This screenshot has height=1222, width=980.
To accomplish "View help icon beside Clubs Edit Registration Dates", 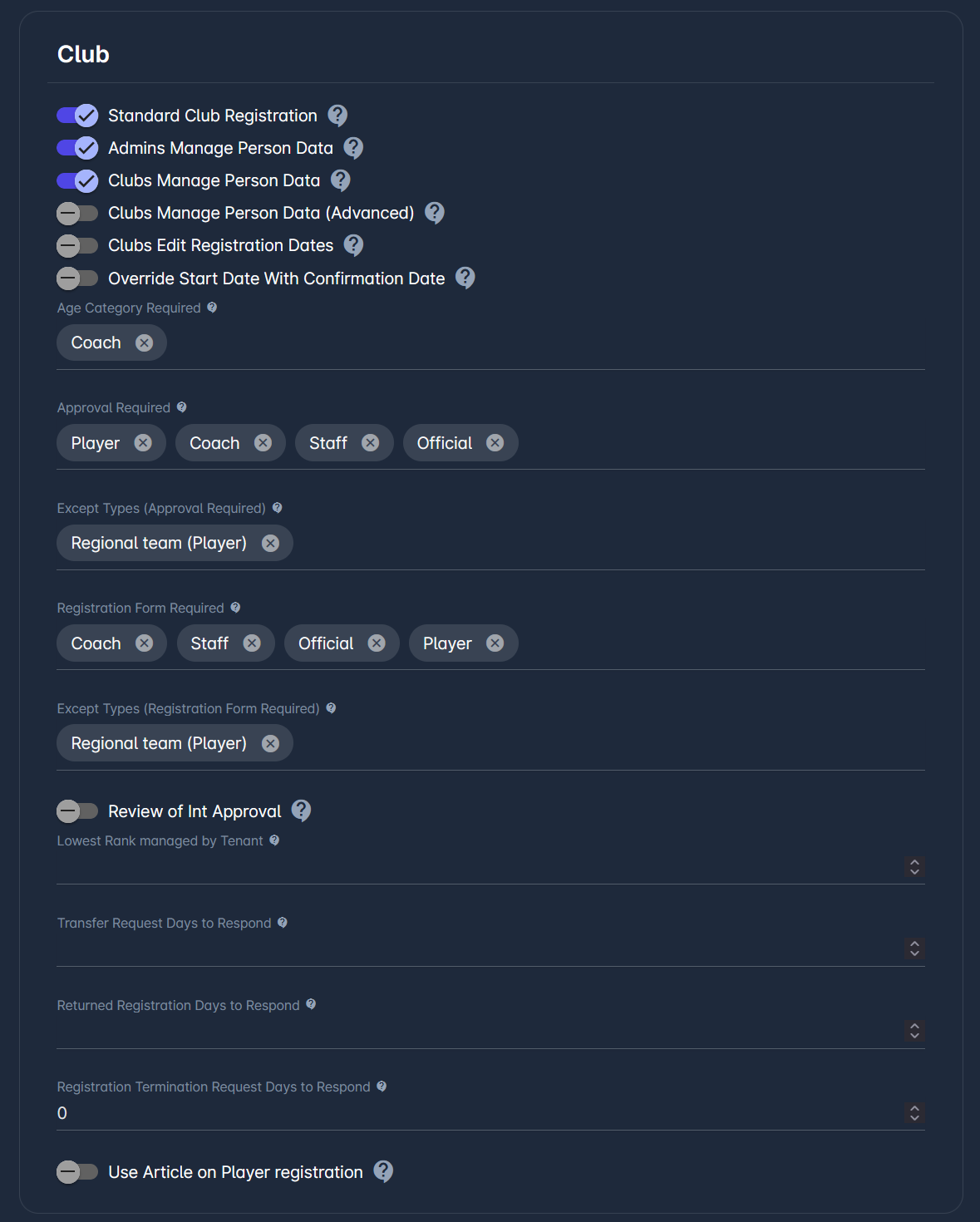I will click(353, 245).
